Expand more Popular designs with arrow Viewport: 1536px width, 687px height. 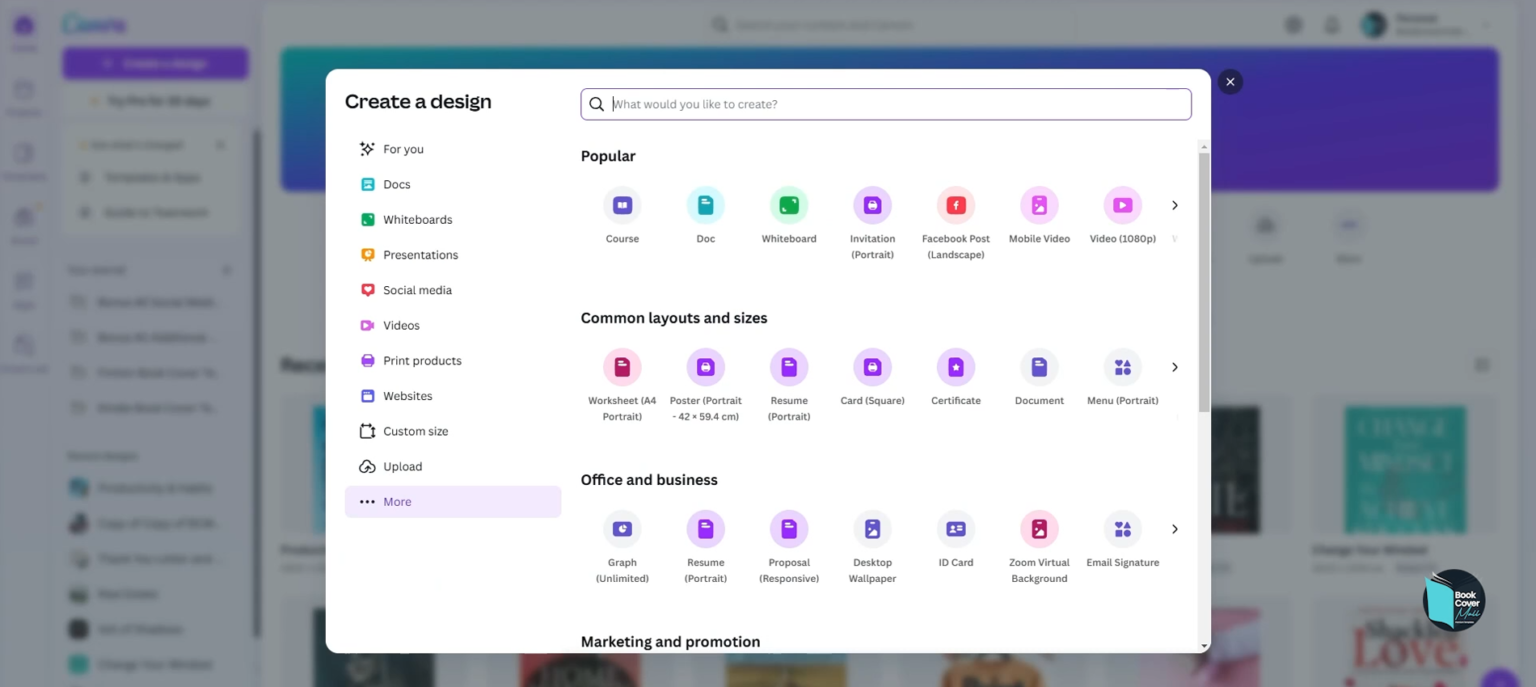[x=1175, y=206]
